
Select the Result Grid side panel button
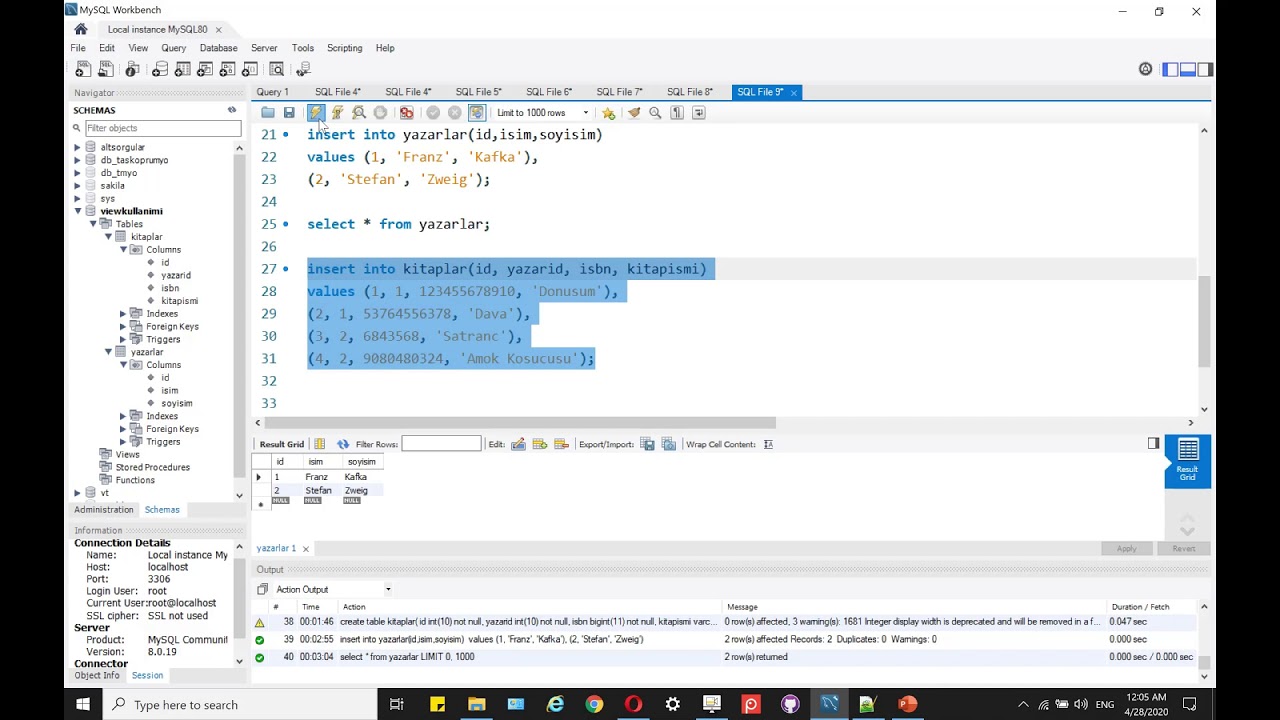pos(1188,461)
